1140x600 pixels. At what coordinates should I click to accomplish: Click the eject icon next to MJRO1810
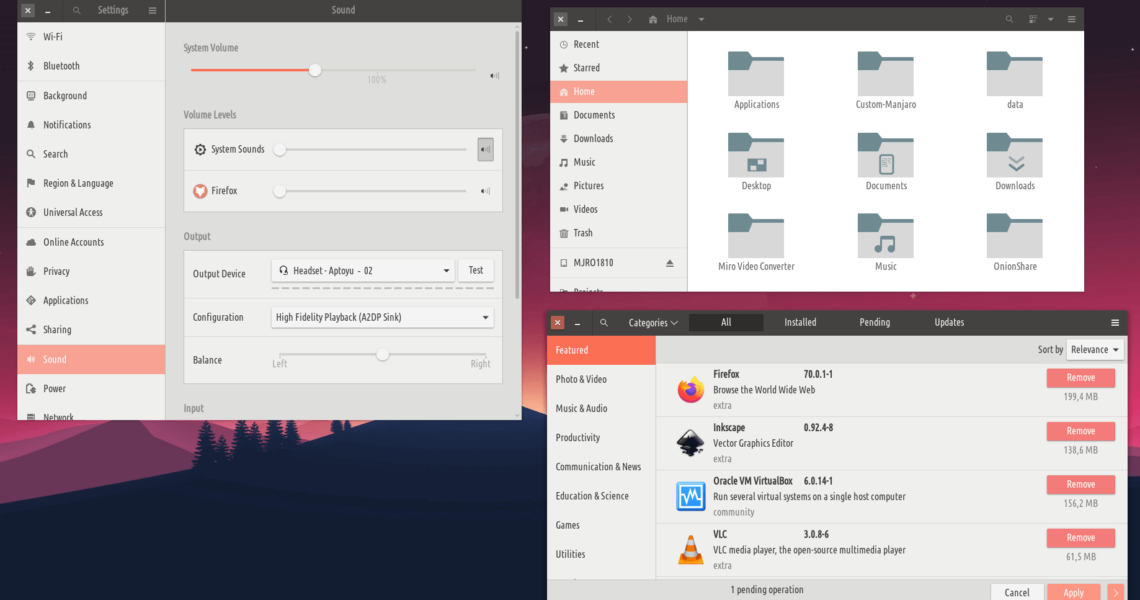pyautogui.click(x=670, y=263)
